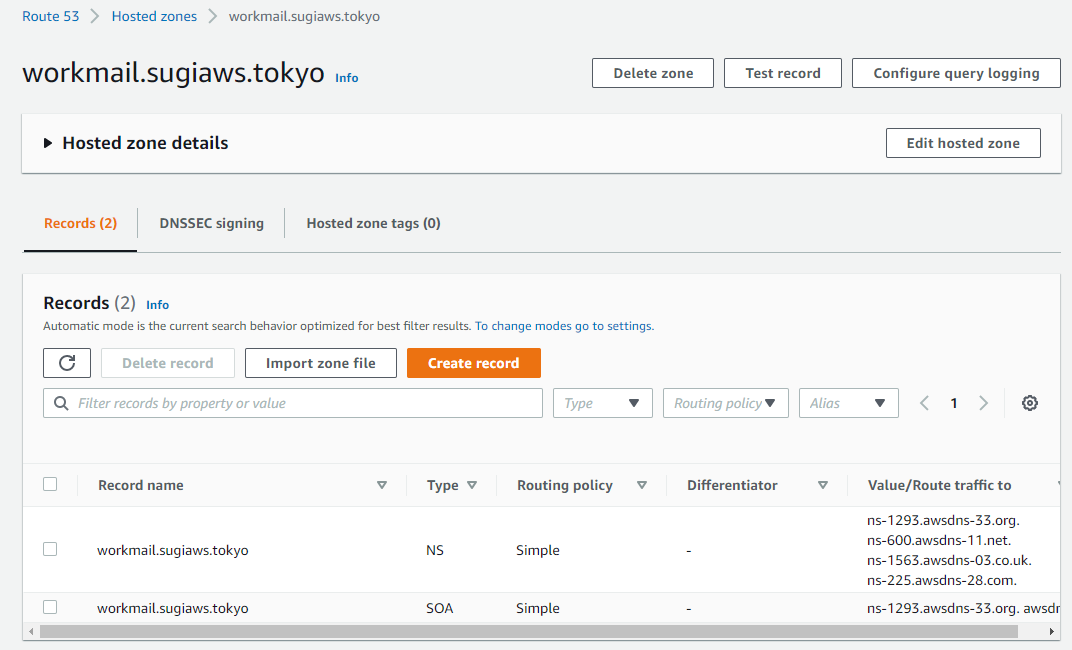Image resolution: width=1072 pixels, height=650 pixels.
Task: Switch to Records (2) tab
Action: pyautogui.click(x=81, y=224)
